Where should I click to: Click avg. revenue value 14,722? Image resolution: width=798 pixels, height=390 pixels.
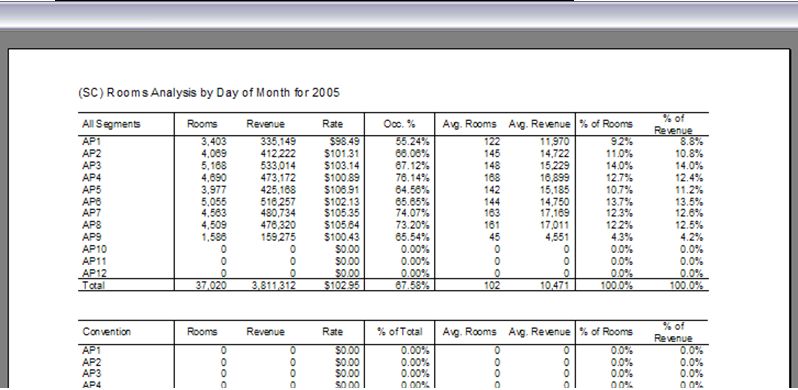coord(554,153)
